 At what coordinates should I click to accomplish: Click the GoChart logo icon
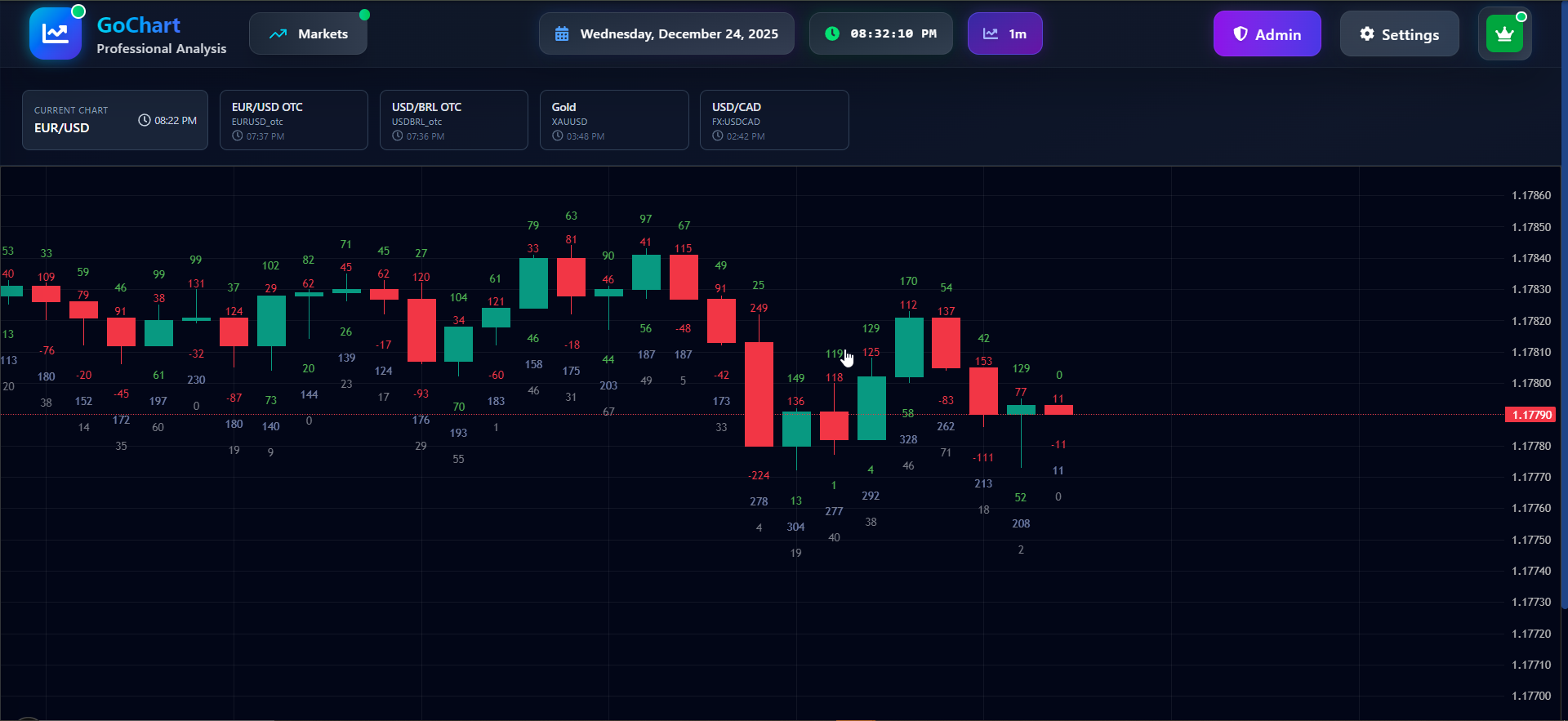coord(56,33)
